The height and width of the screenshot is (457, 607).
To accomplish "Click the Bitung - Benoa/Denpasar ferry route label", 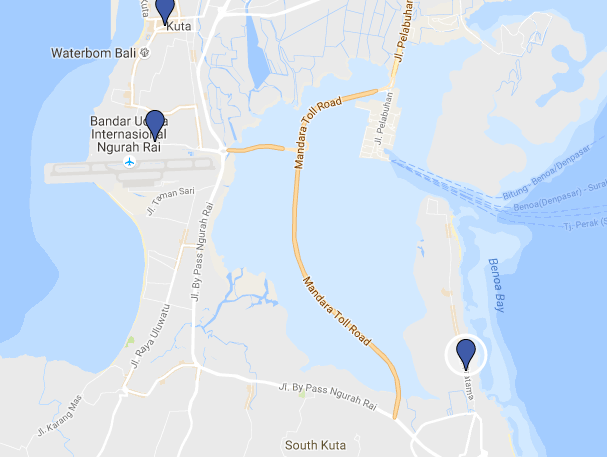I will pyautogui.click(x=547, y=172).
